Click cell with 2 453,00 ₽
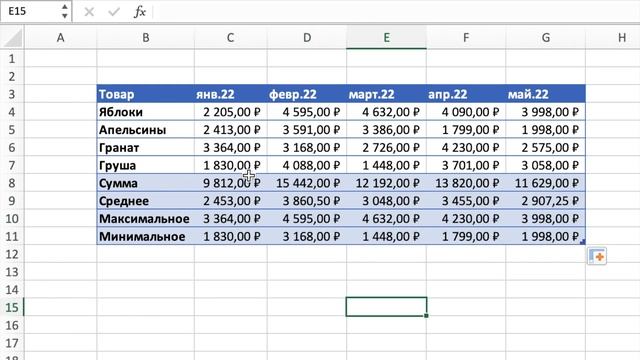640x360 pixels. (231, 201)
